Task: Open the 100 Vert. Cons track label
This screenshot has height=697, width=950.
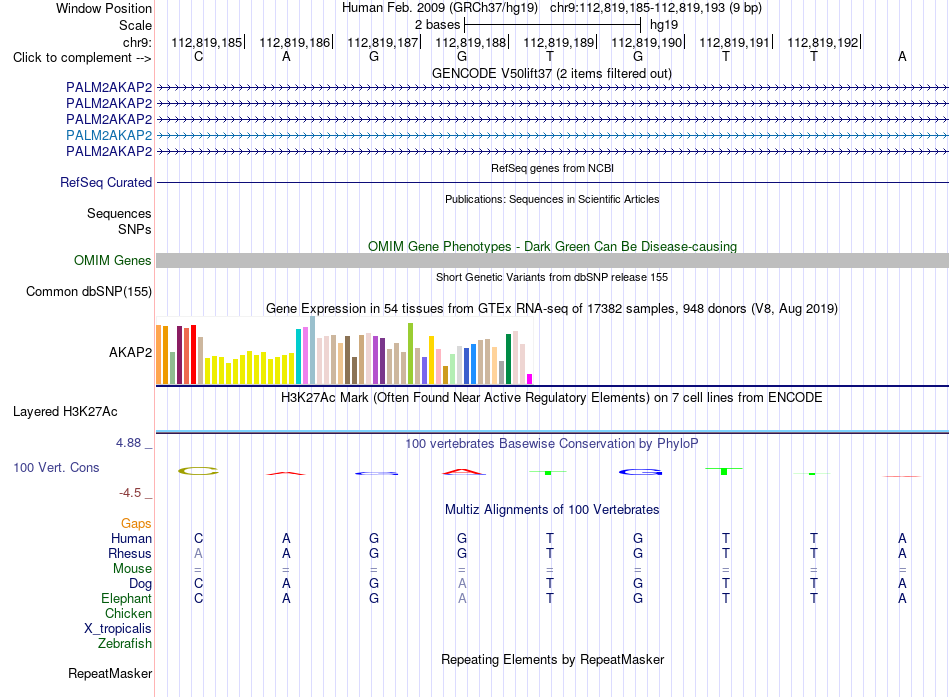Action: point(56,467)
